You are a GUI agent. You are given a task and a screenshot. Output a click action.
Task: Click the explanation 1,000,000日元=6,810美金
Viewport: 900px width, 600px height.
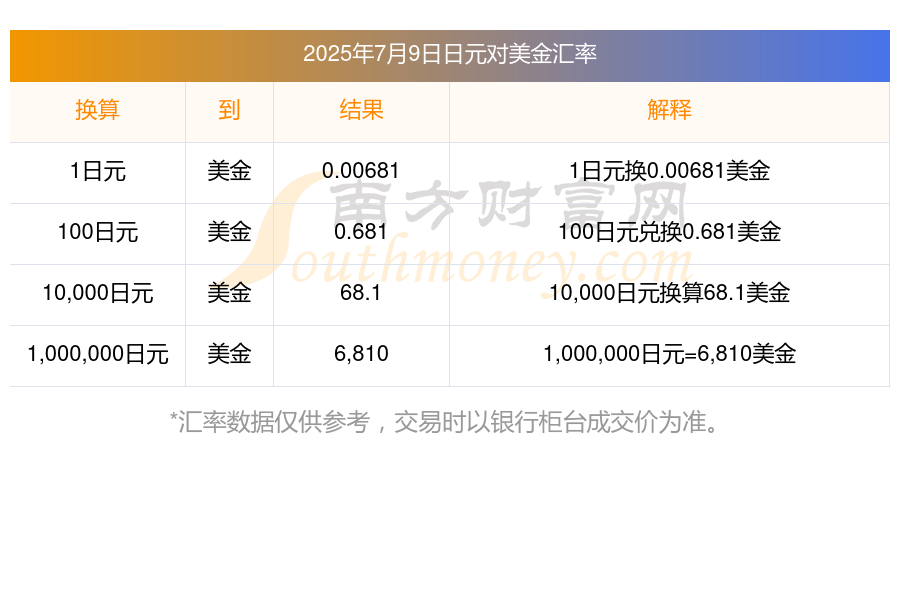(669, 354)
